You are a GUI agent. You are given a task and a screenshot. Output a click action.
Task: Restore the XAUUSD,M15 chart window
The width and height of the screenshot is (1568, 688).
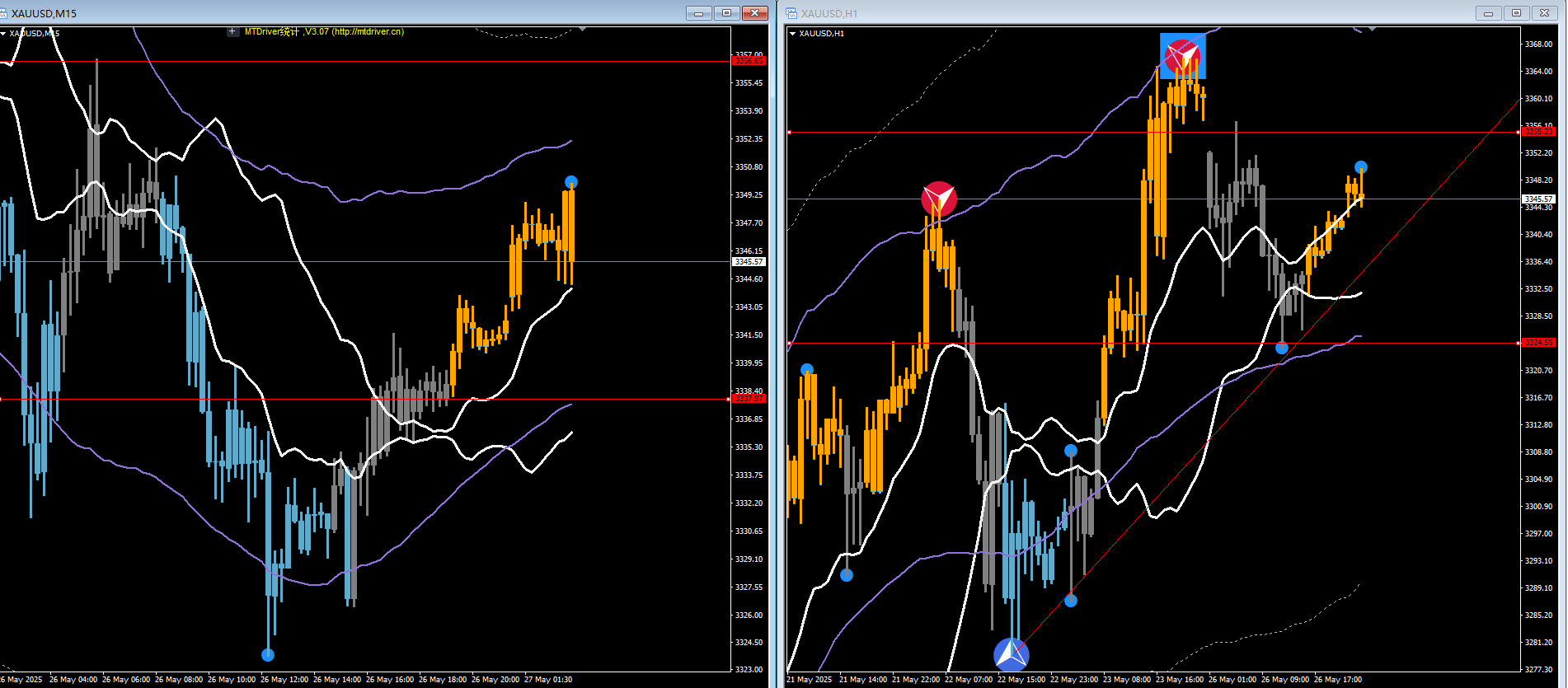[x=727, y=13]
